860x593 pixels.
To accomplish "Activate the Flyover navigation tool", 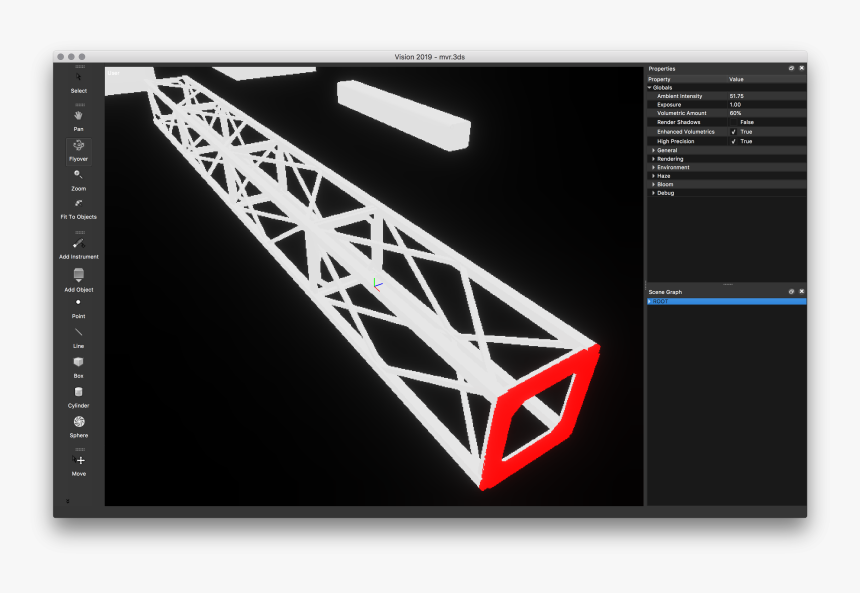I will (x=77, y=148).
